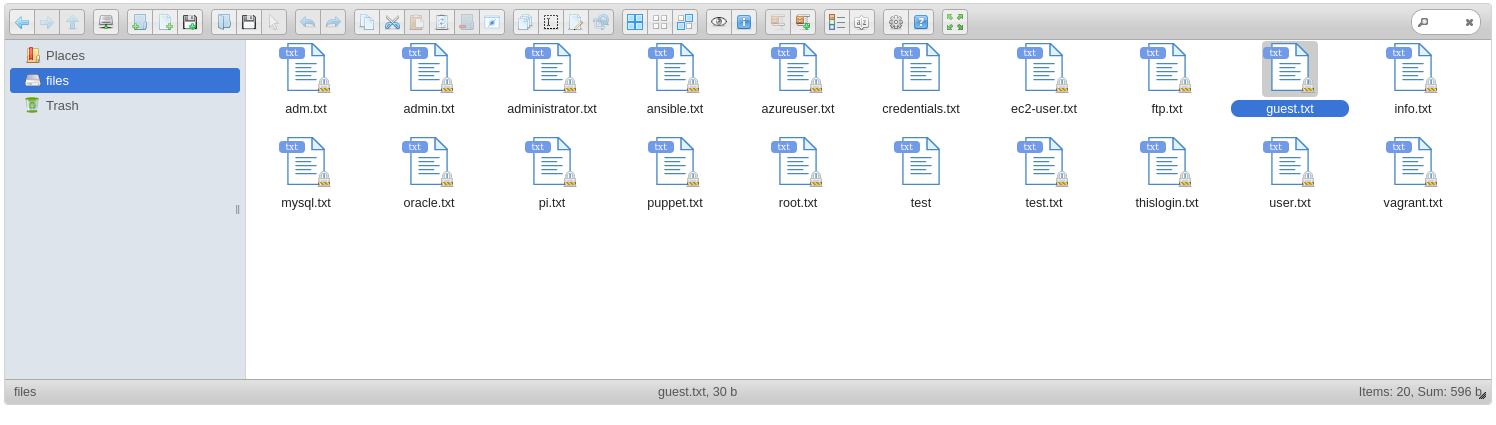Open the file info panel via the blue i icon

(744, 22)
